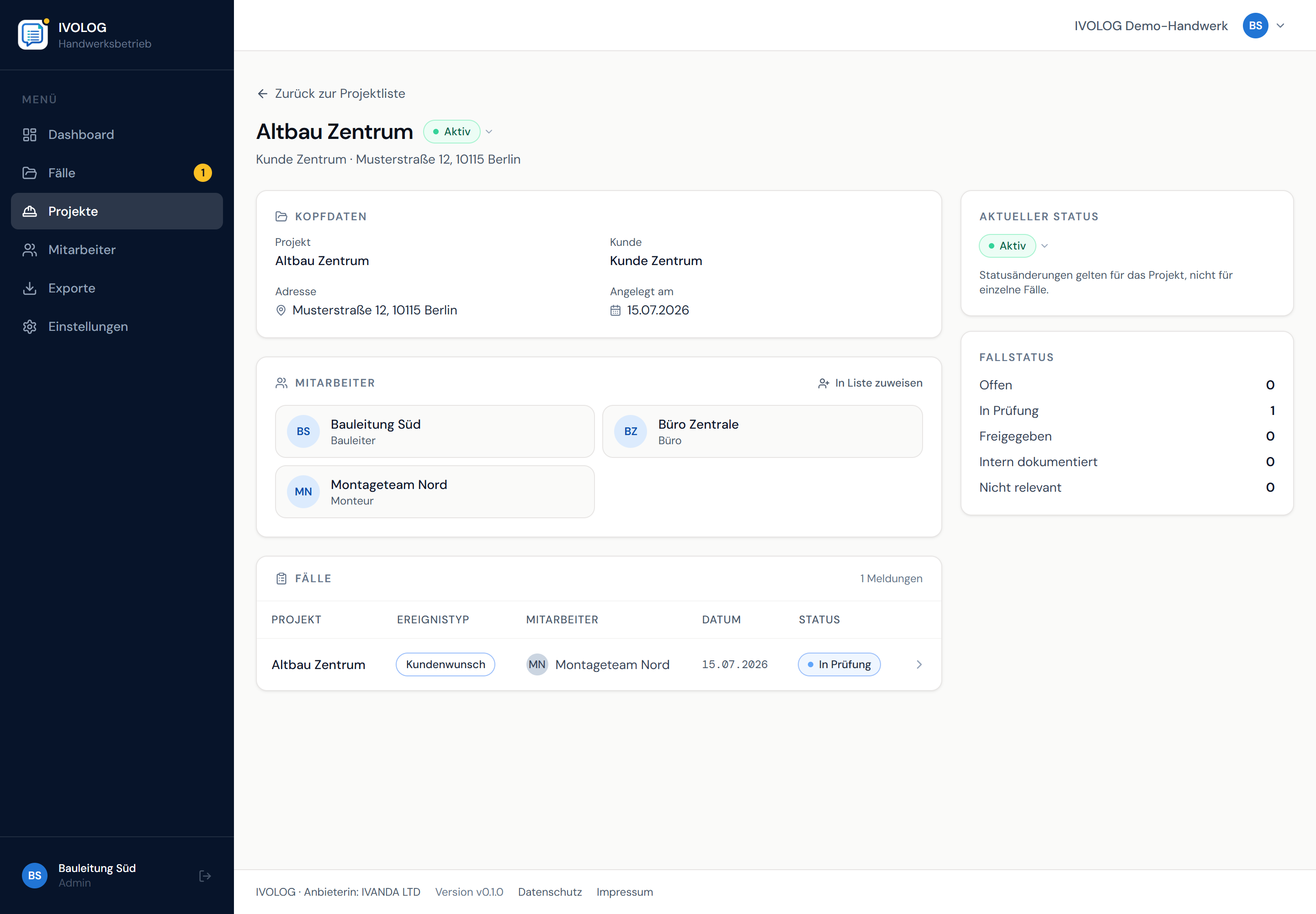This screenshot has height=914, width=1316.
Task: Click the Datum column header
Action: (x=722, y=620)
